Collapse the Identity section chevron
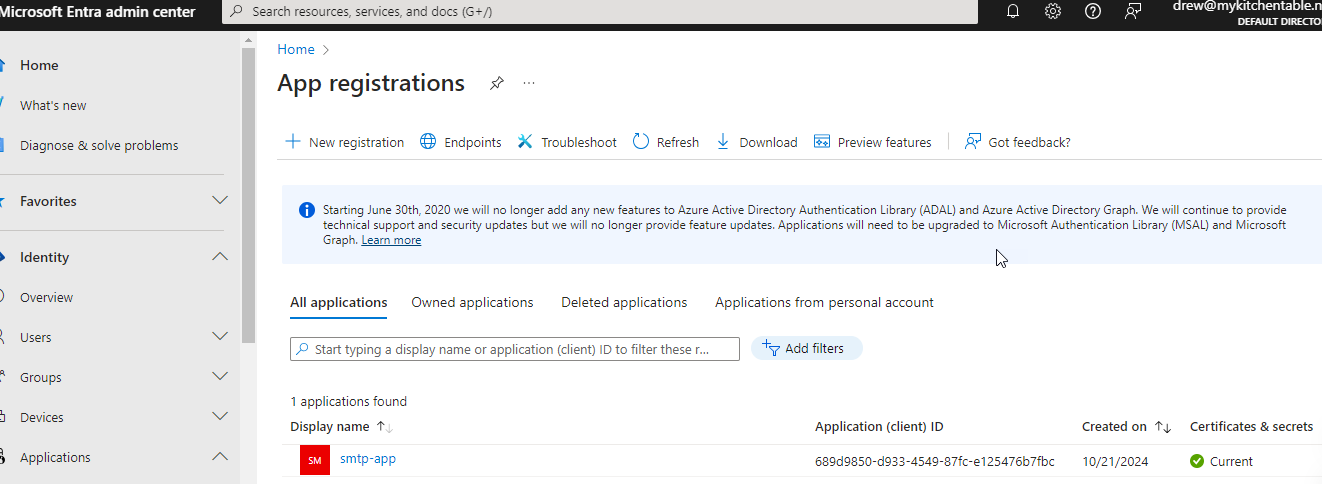This screenshot has width=1322, height=484. pos(221,257)
